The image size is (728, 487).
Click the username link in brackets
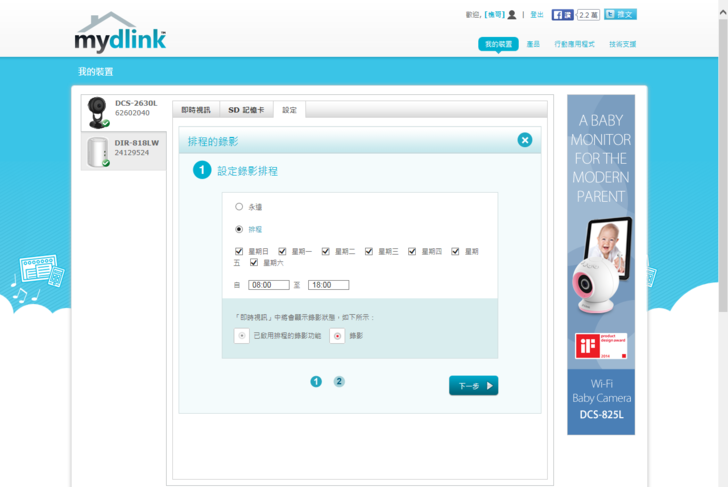click(x=494, y=15)
